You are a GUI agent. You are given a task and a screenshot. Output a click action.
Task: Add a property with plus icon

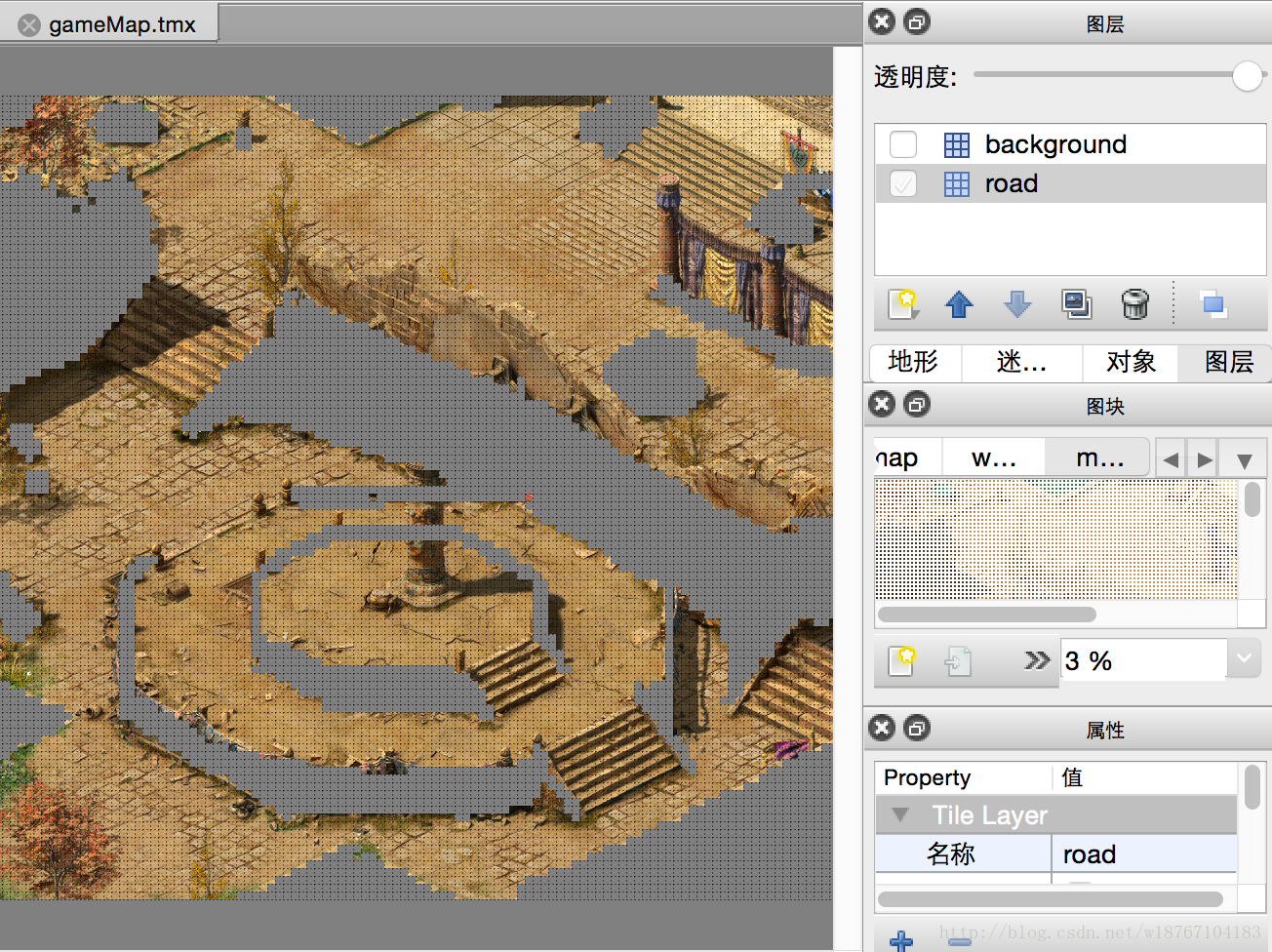[901, 940]
